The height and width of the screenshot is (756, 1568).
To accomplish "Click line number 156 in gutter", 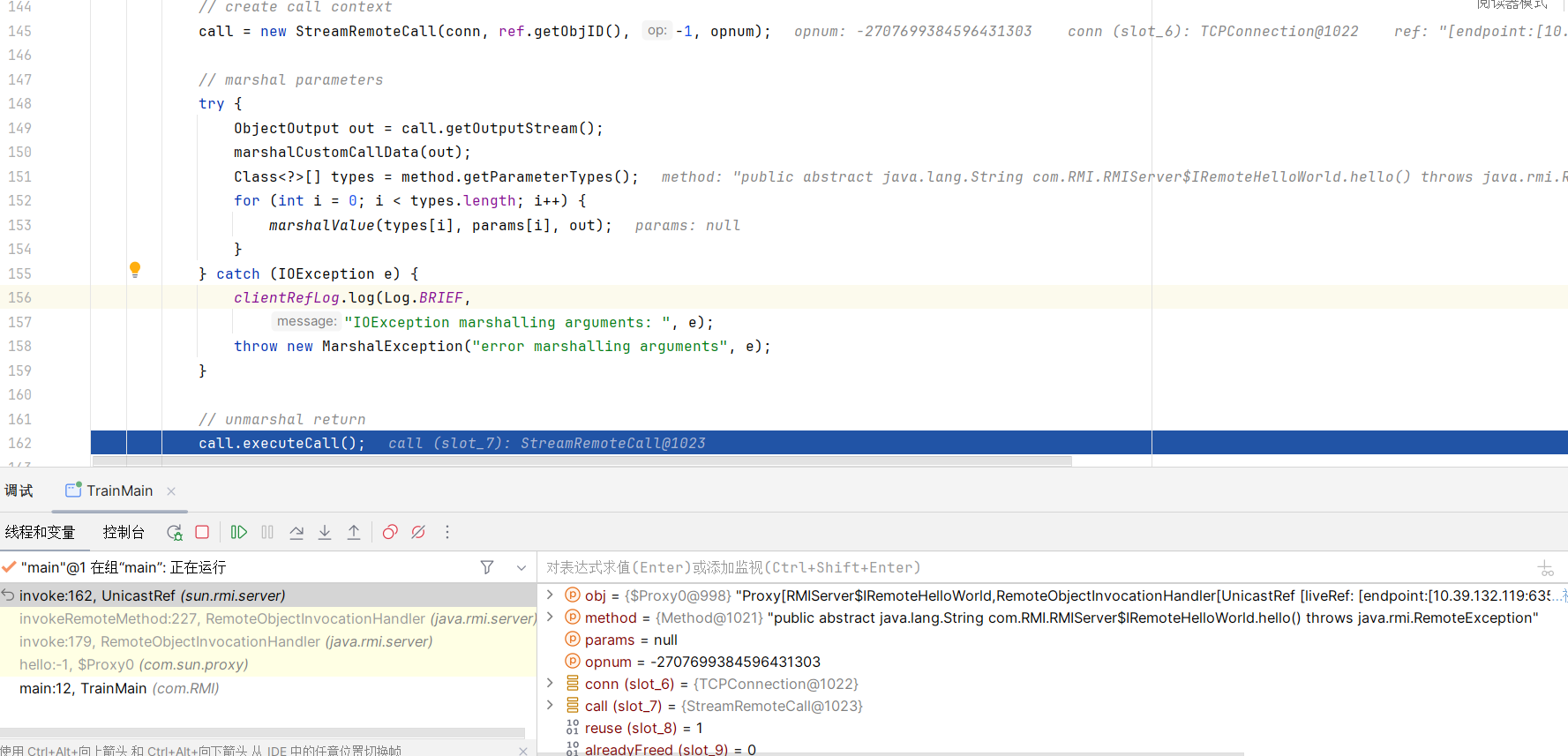I will point(19,297).
